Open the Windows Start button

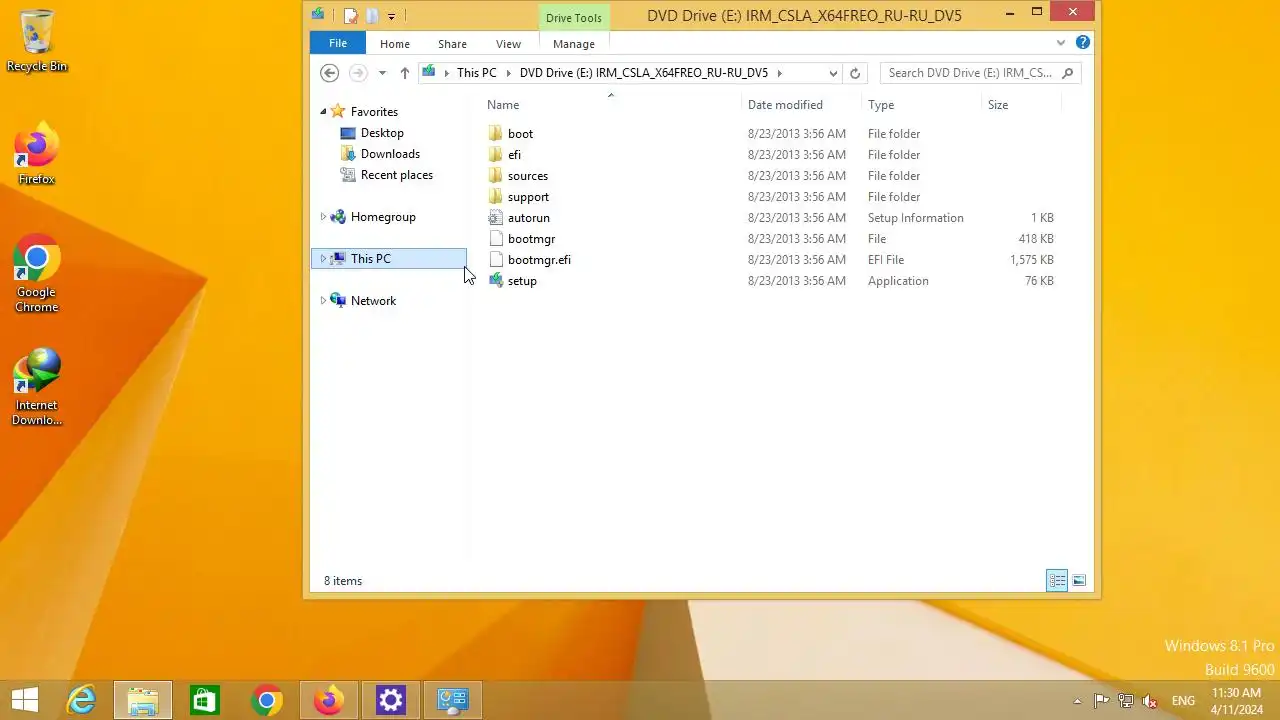pos(25,700)
